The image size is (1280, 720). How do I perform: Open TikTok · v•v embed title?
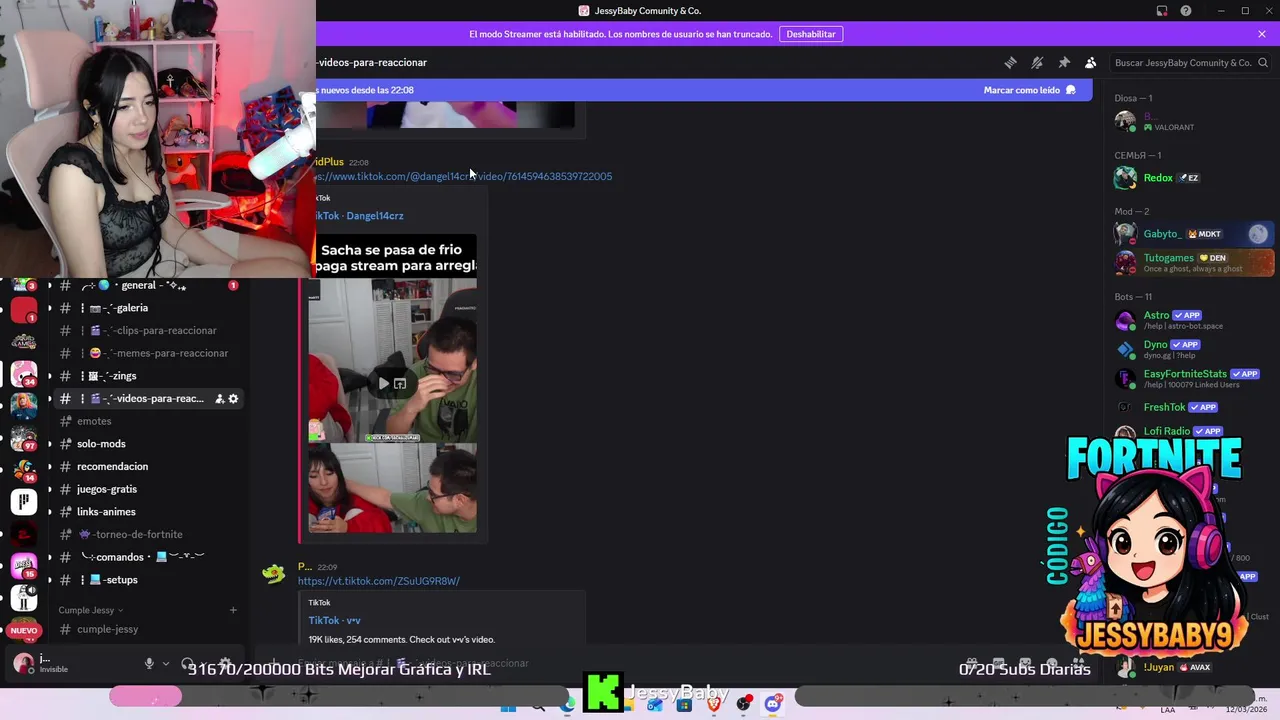coord(334,621)
